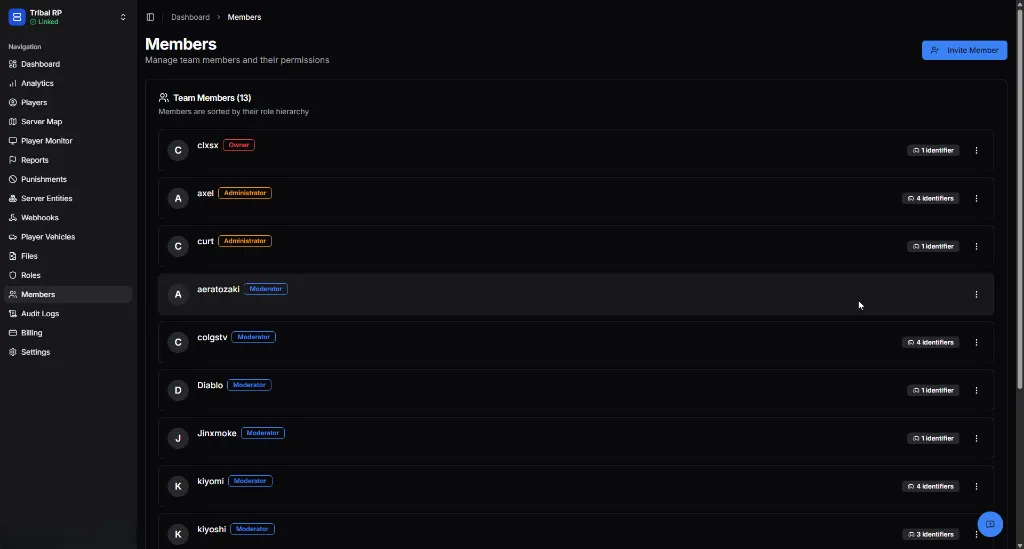Click the Moderator badge next to colgstv

point(253,337)
